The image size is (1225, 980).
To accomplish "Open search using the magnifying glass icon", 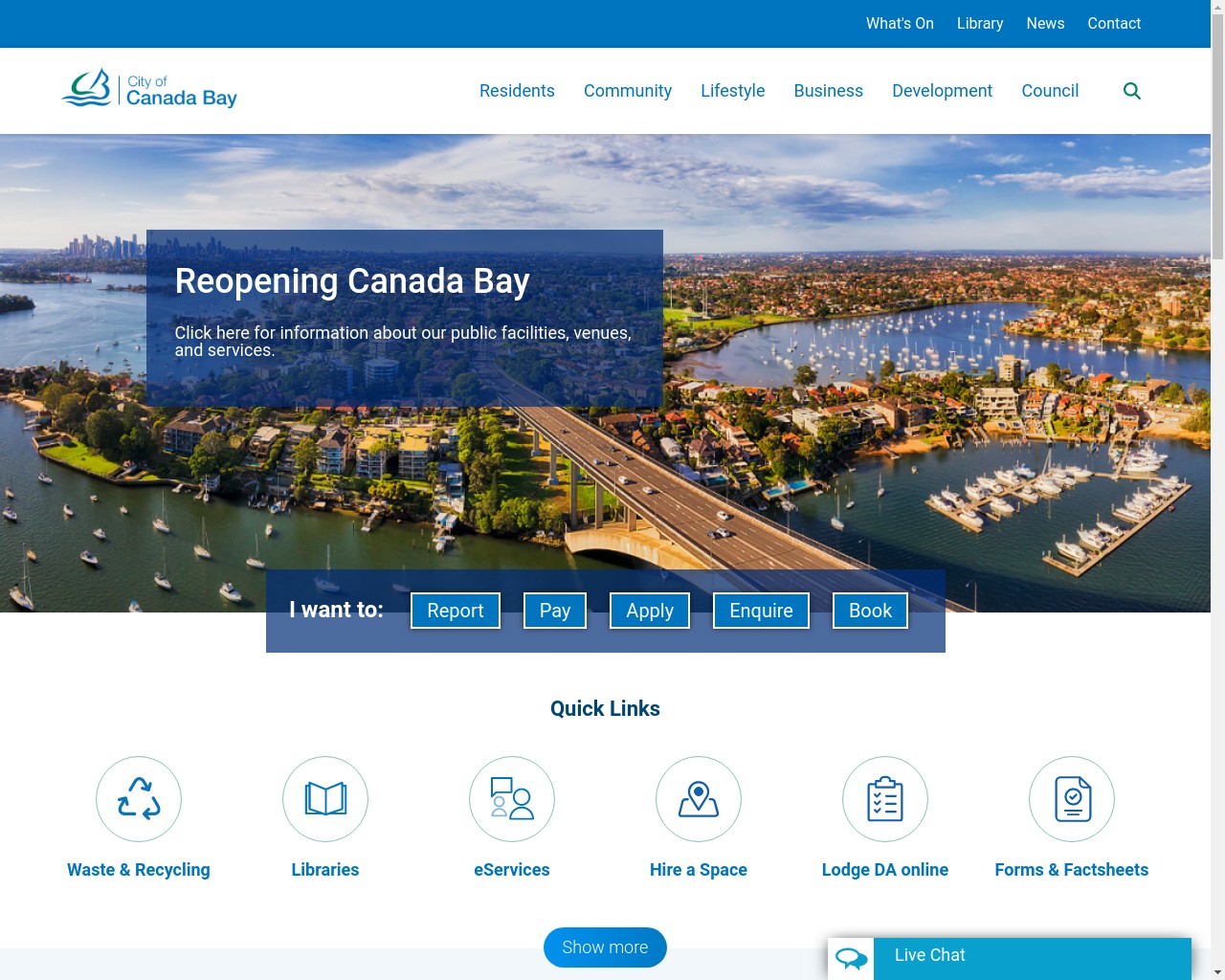I will coord(1132,91).
